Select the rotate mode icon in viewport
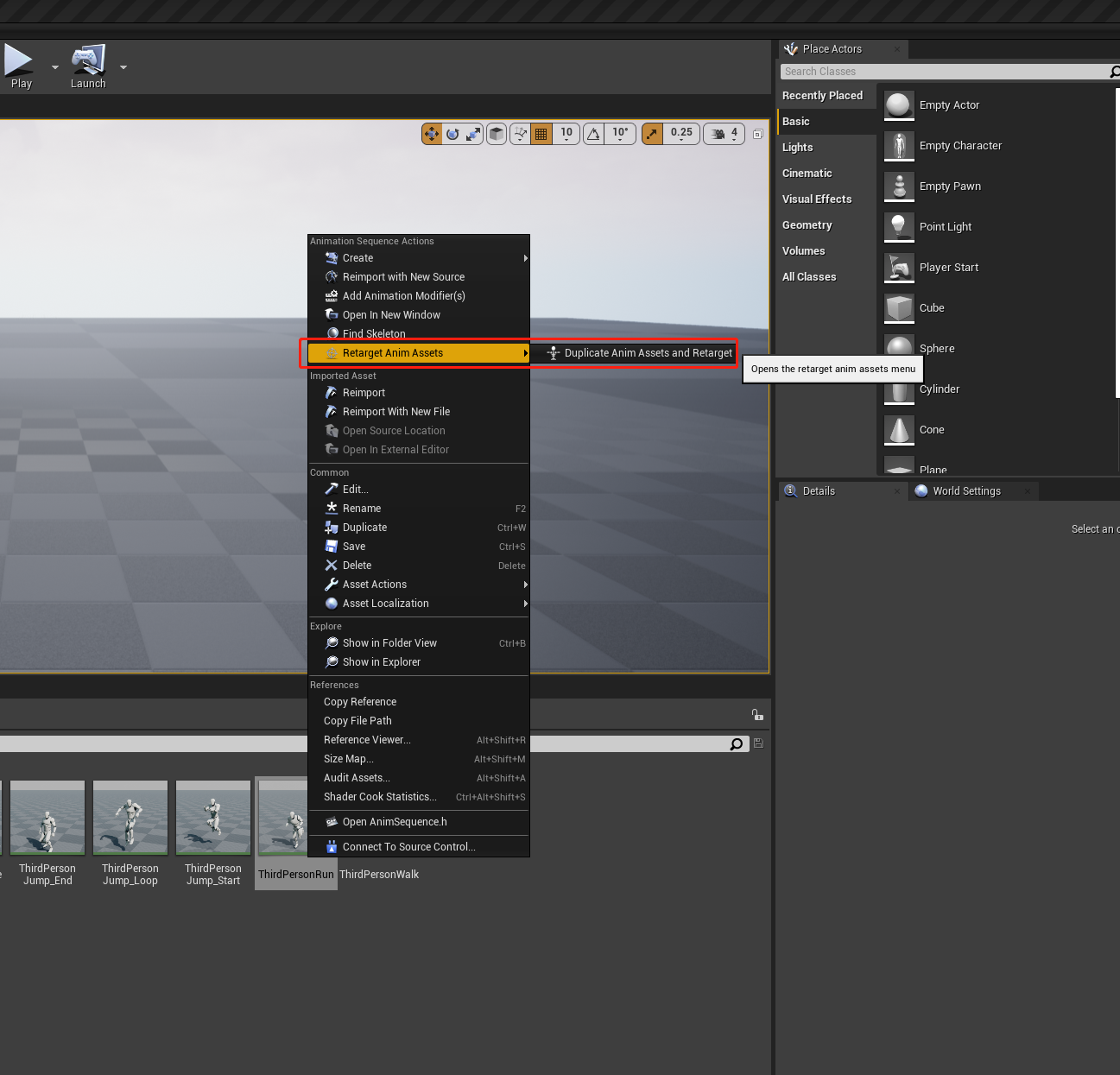The height and width of the screenshot is (1075, 1120). click(x=452, y=134)
